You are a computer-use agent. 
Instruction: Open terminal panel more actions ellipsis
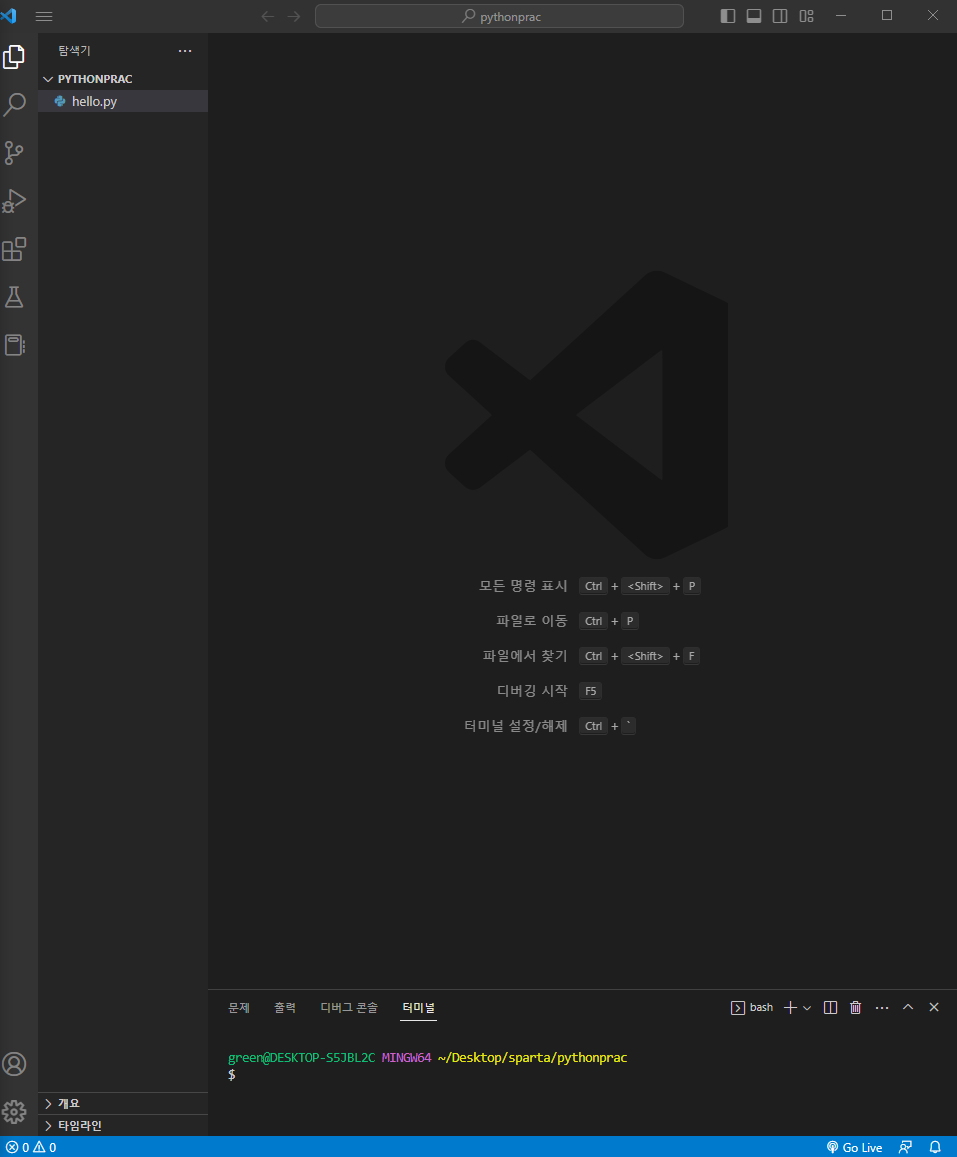click(x=882, y=1007)
